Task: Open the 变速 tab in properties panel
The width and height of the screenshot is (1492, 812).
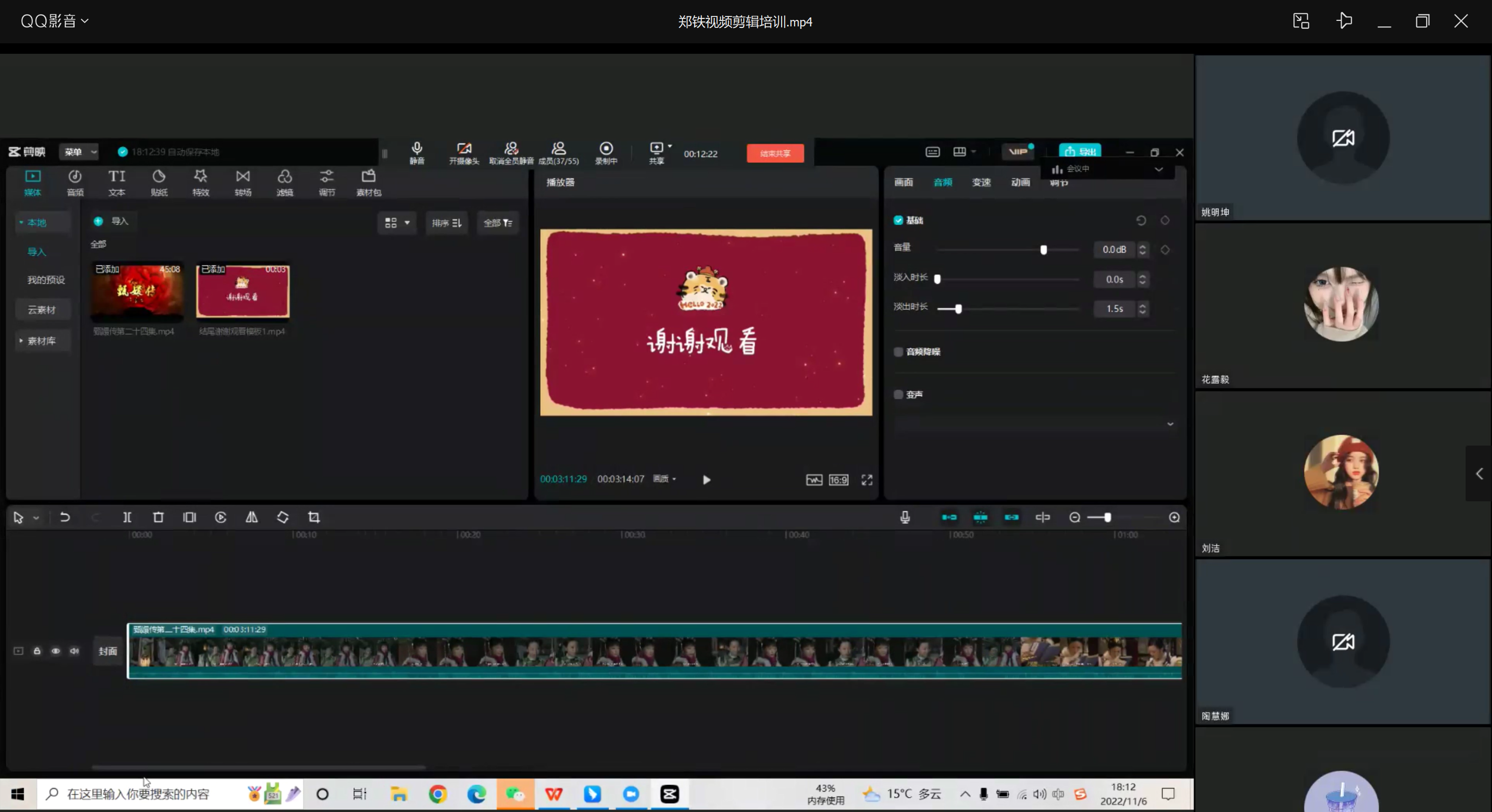Action: [x=981, y=182]
